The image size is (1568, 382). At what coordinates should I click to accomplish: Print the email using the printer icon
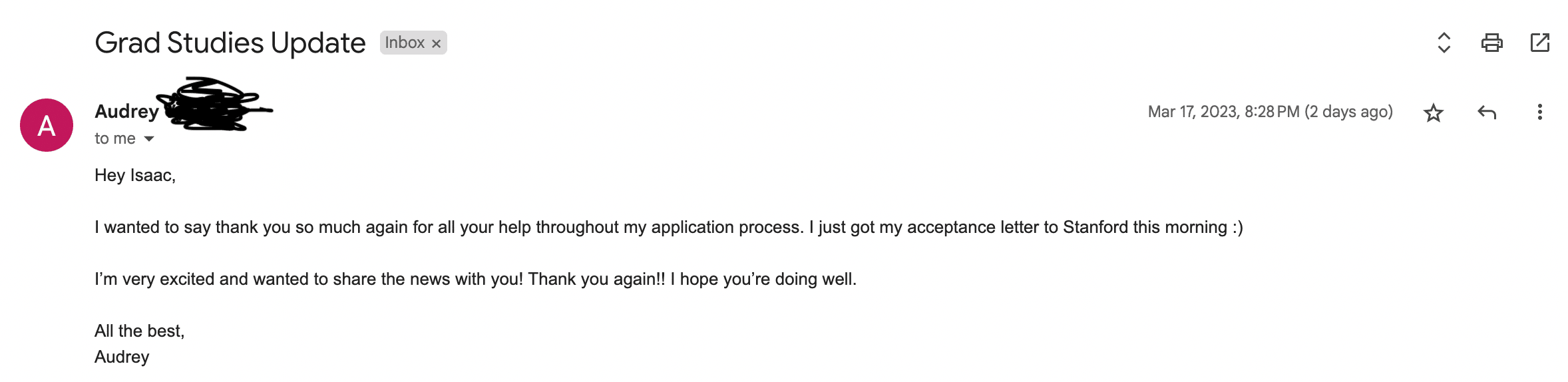tap(1491, 43)
